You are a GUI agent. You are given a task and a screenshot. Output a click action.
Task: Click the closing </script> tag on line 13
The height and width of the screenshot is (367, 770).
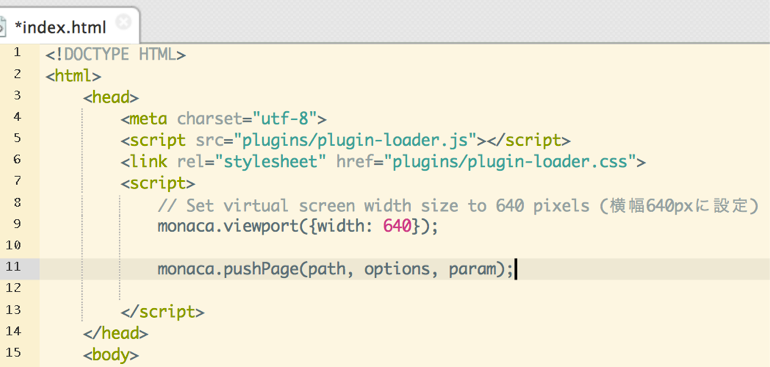click(x=163, y=312)
